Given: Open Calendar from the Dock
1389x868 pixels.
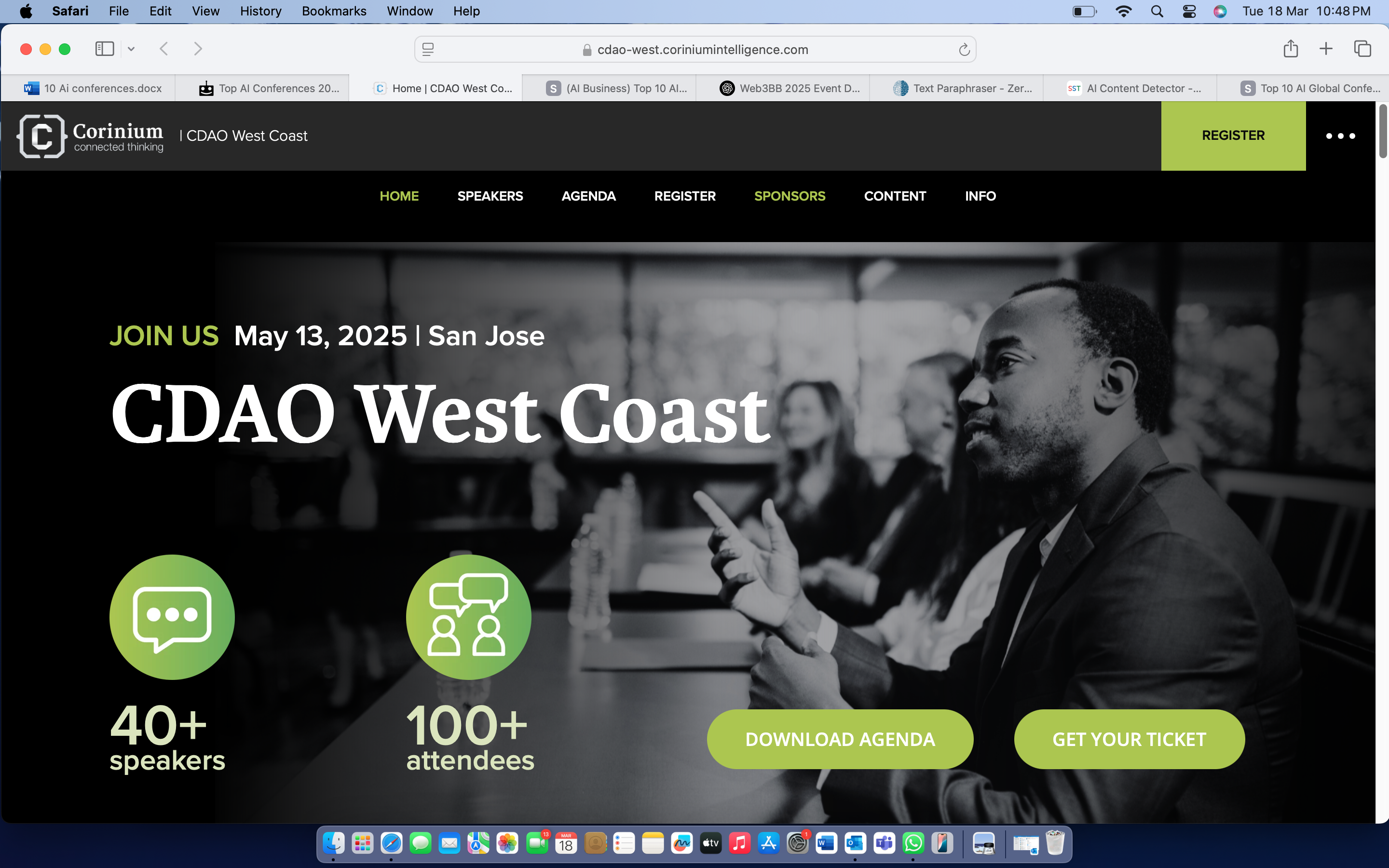Looking at the screenshot, I should point(566,843).
